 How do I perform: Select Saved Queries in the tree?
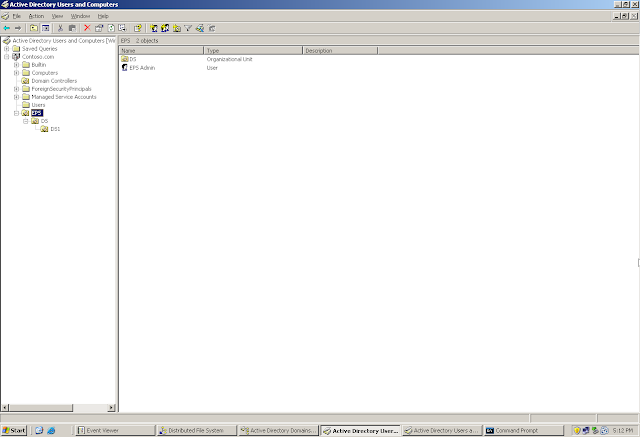click(x=40, y=49)
